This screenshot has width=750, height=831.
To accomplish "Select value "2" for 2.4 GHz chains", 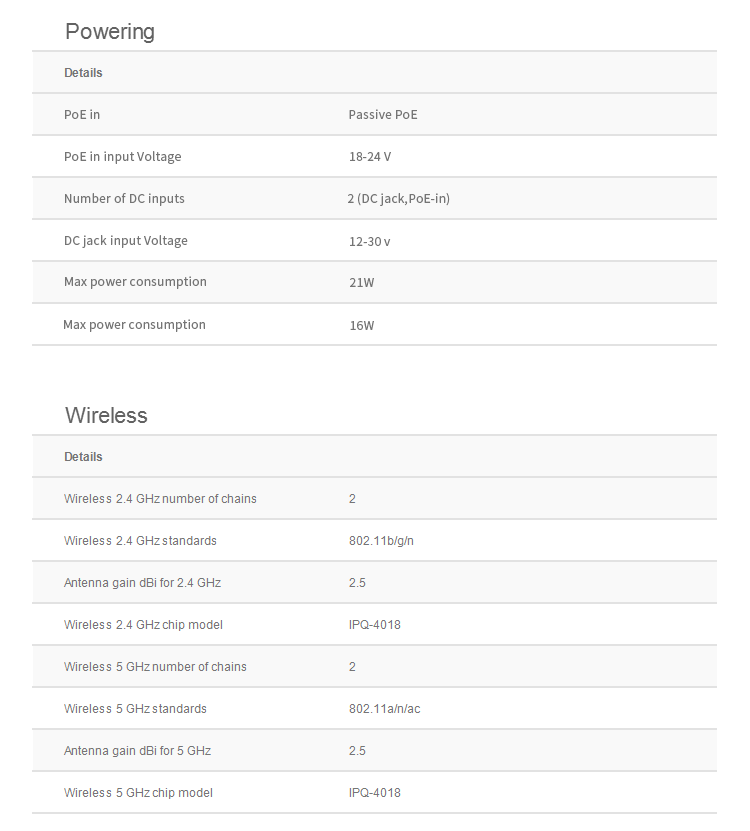I will [x=352, y=499].
